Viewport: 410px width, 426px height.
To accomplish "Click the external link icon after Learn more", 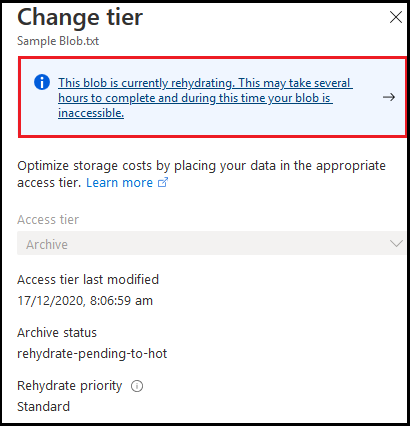I will click(163, 182).
